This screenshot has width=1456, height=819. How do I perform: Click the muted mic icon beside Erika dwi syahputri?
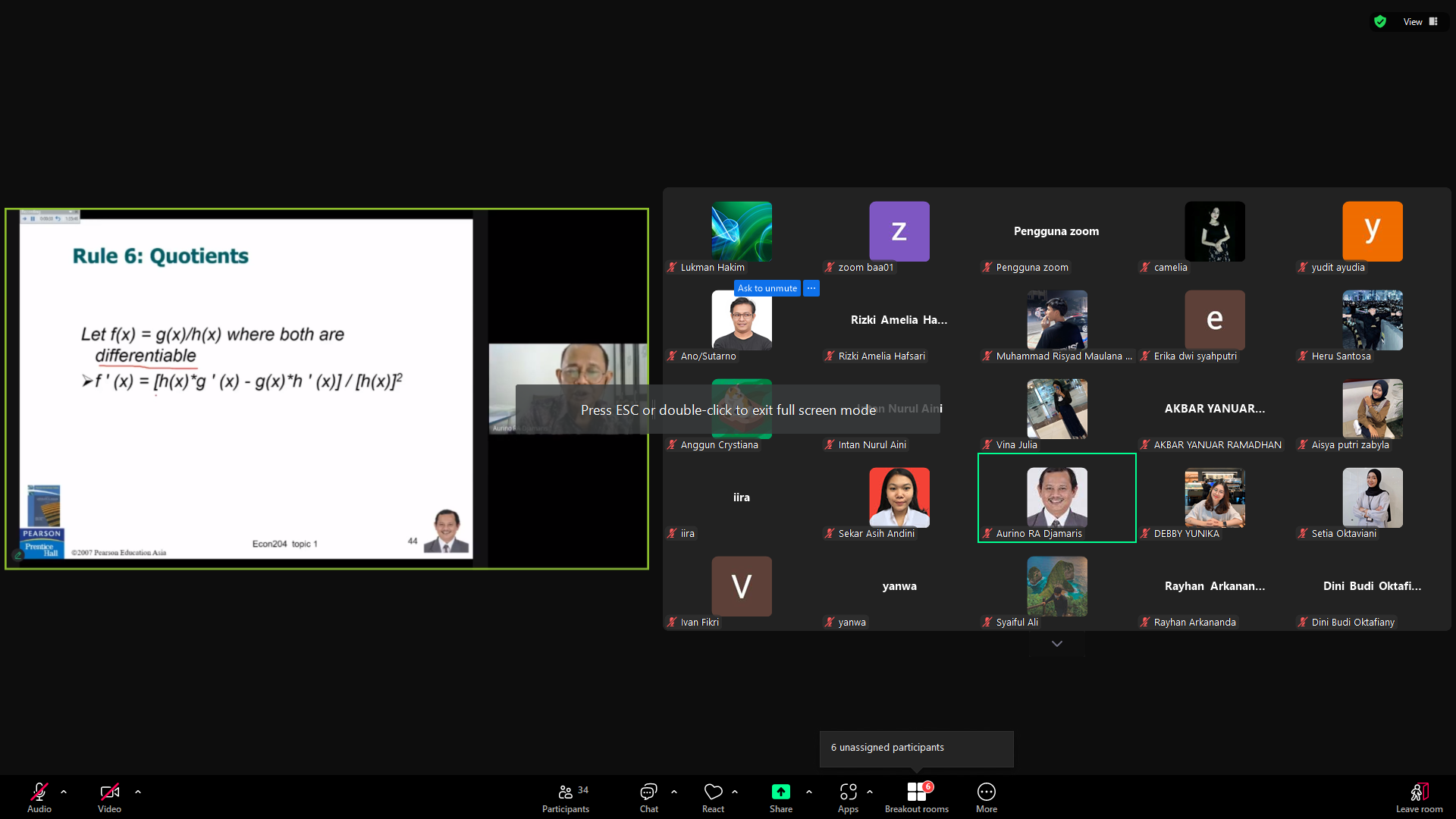coord(1145,356)
